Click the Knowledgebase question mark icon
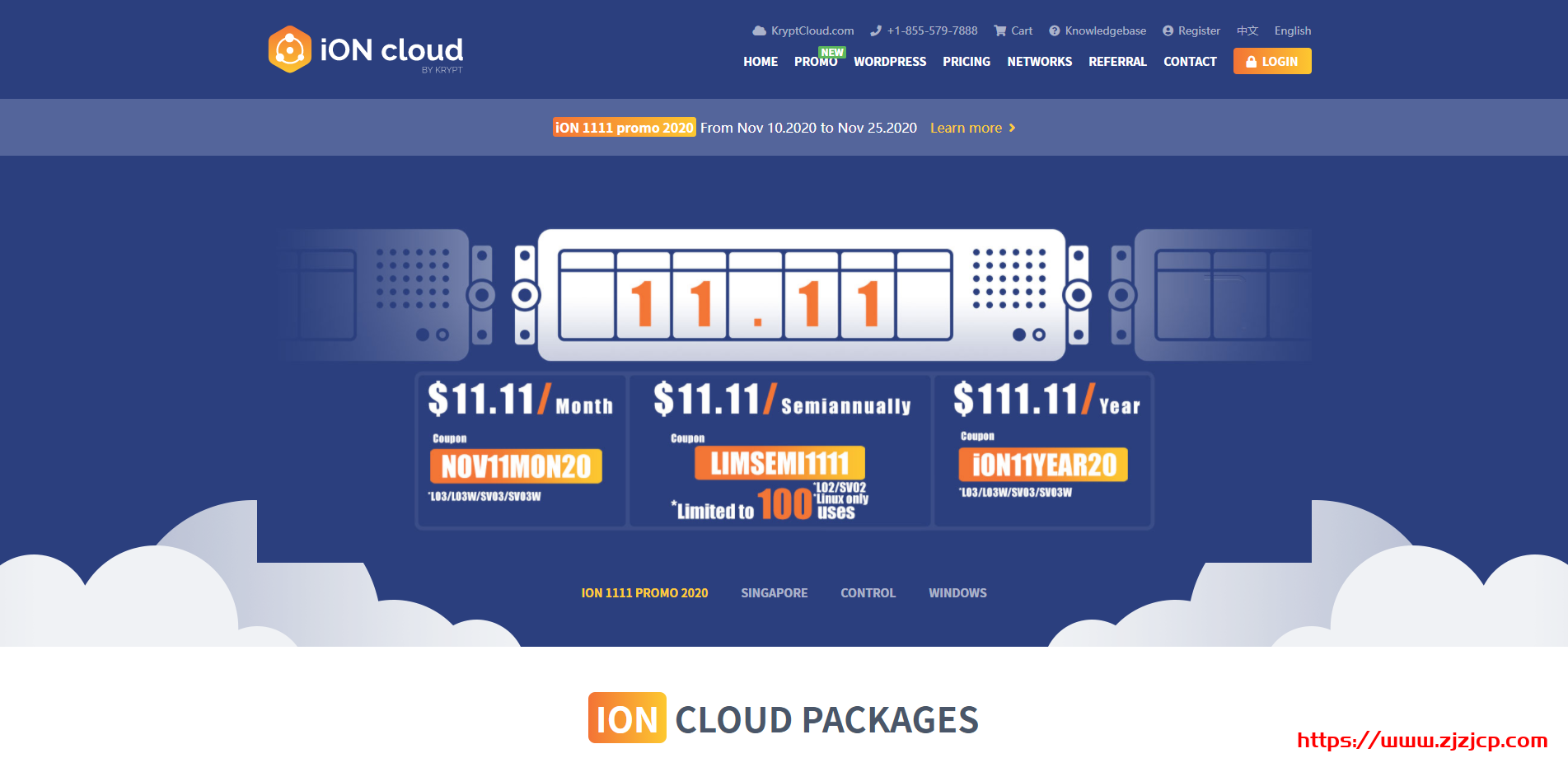Screen dimensions: 1568x772 (x=1054, y=30)
